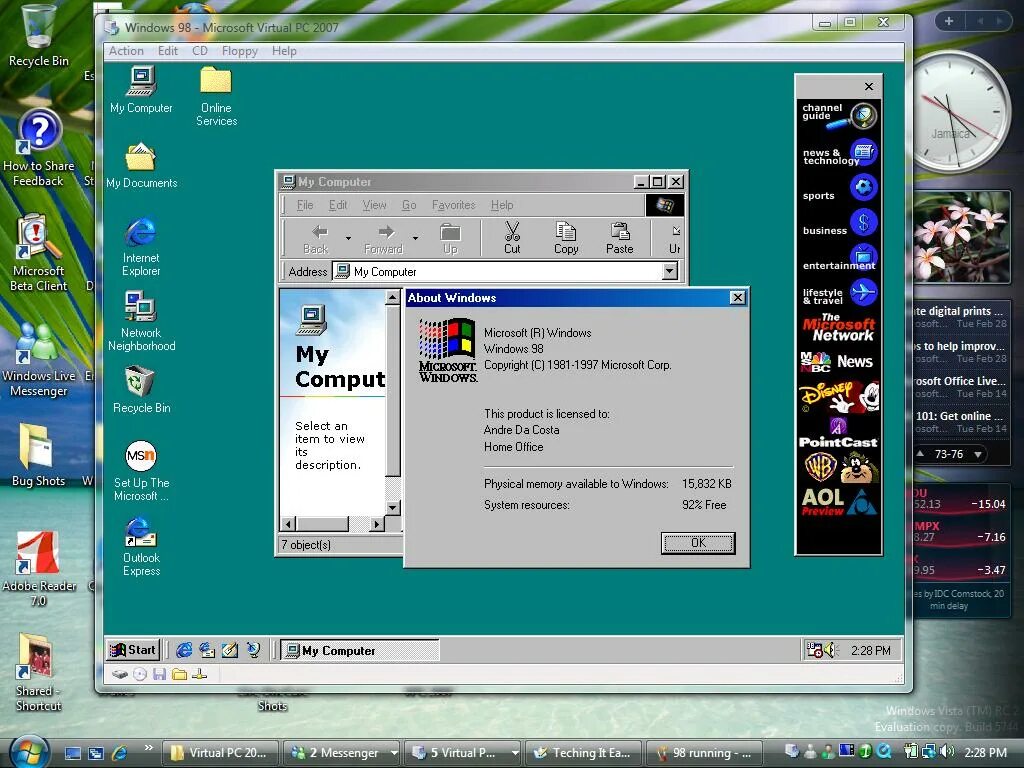The image size is (1024, 768).
Task: Click OK in About Windows dialog
Action: (698, 543)
